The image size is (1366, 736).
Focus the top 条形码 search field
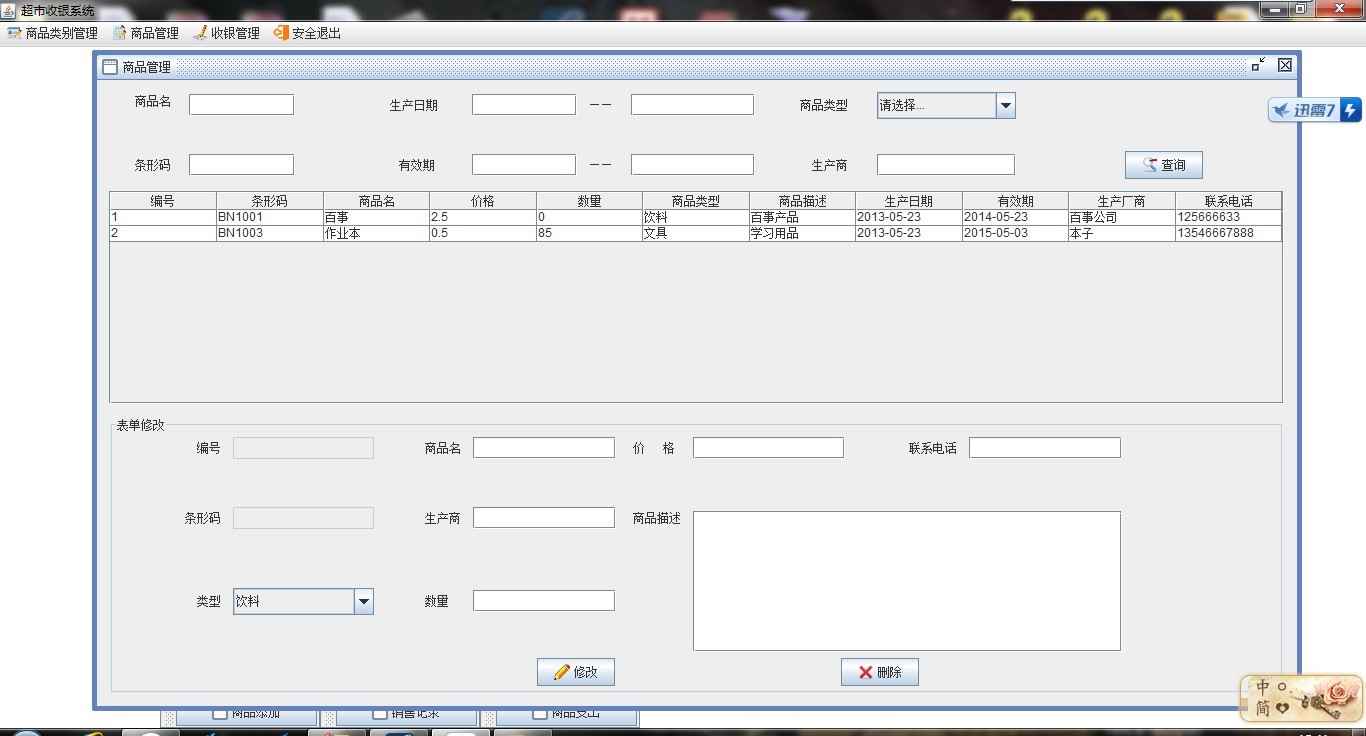pos(241,164)
